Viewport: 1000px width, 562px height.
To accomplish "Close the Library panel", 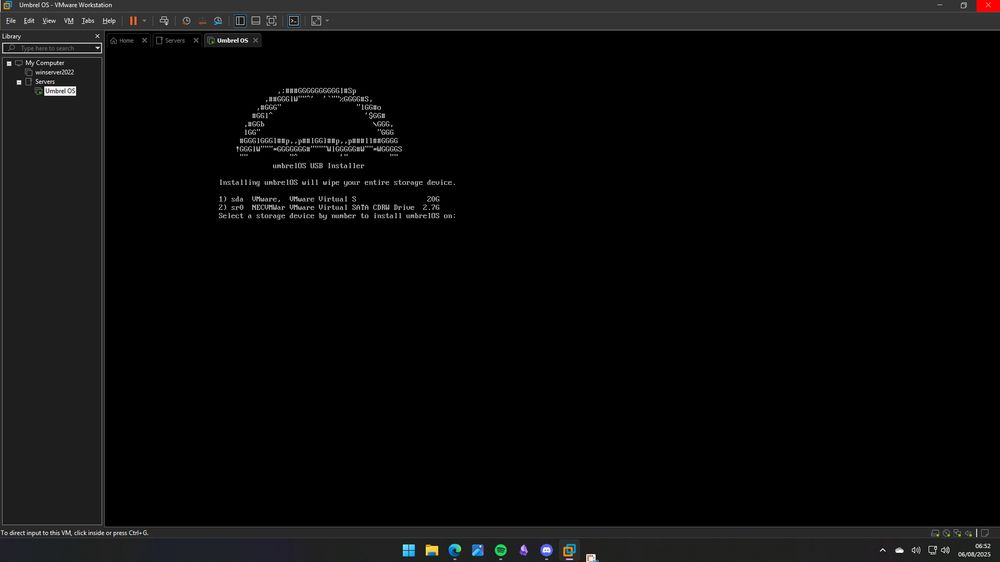I will point(98,36).
